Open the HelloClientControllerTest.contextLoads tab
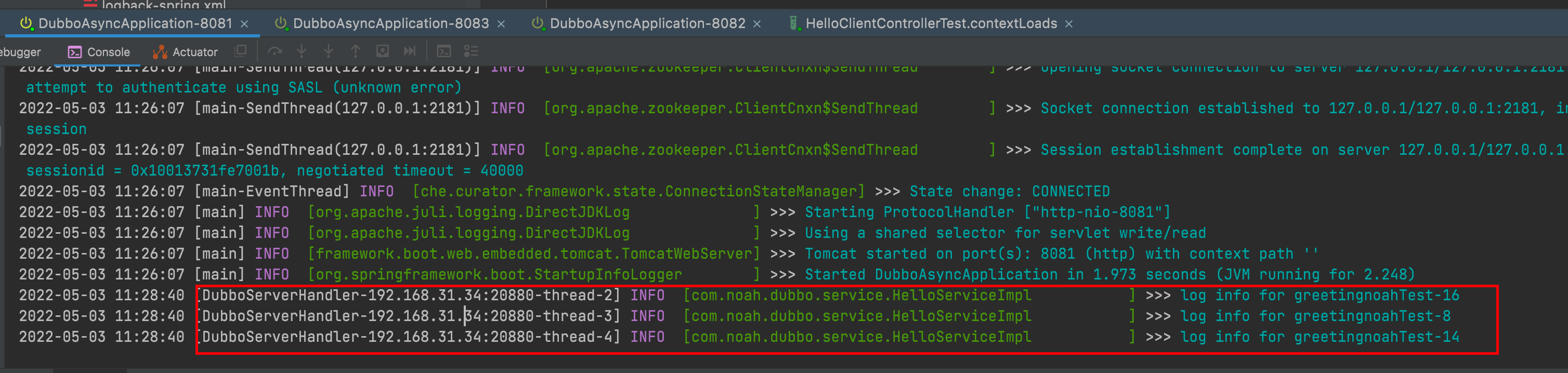Screen dimensions: 1568x373 [x=931, y=24]
